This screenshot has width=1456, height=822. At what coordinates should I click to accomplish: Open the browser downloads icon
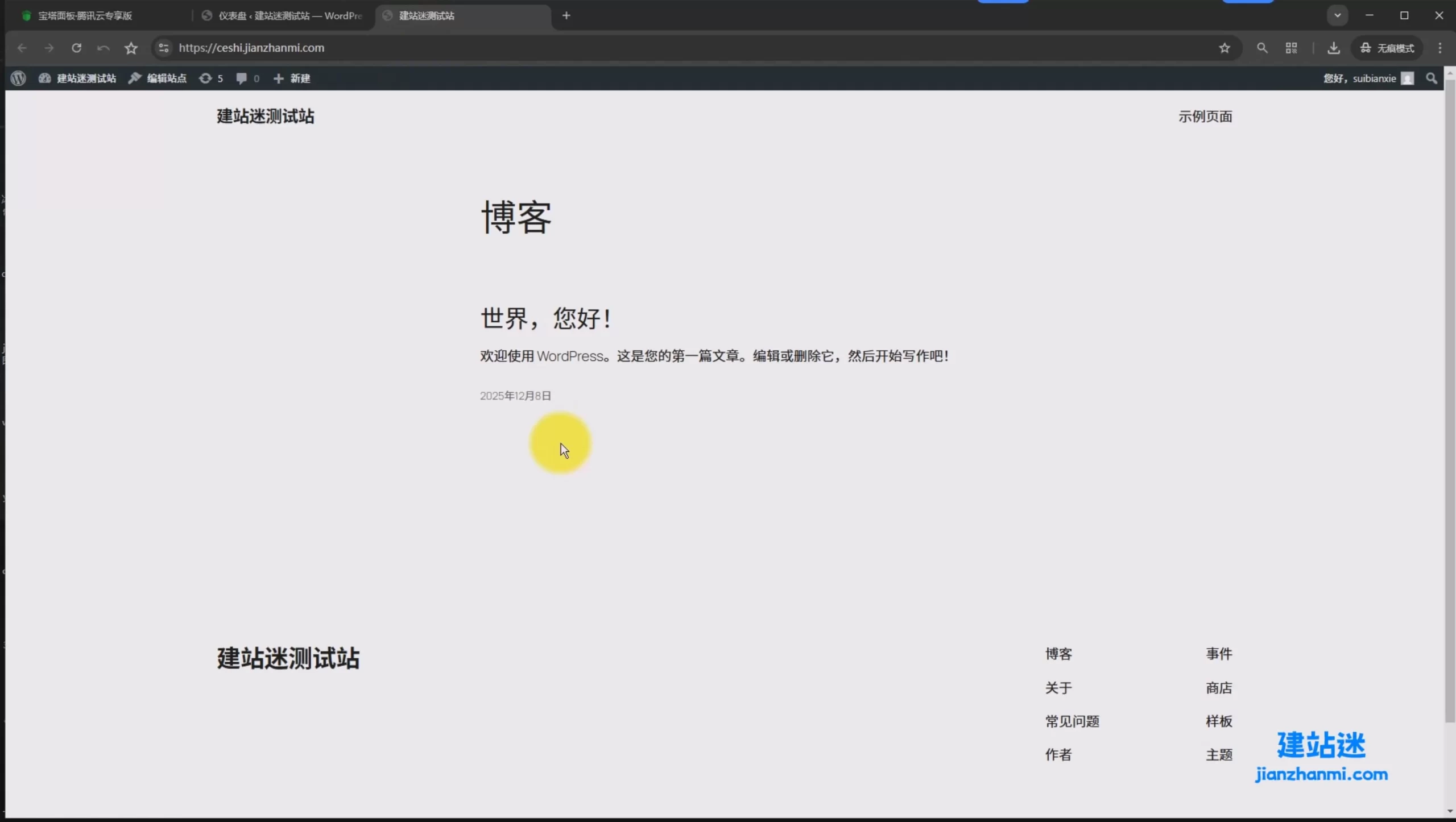pos(1333,48)
